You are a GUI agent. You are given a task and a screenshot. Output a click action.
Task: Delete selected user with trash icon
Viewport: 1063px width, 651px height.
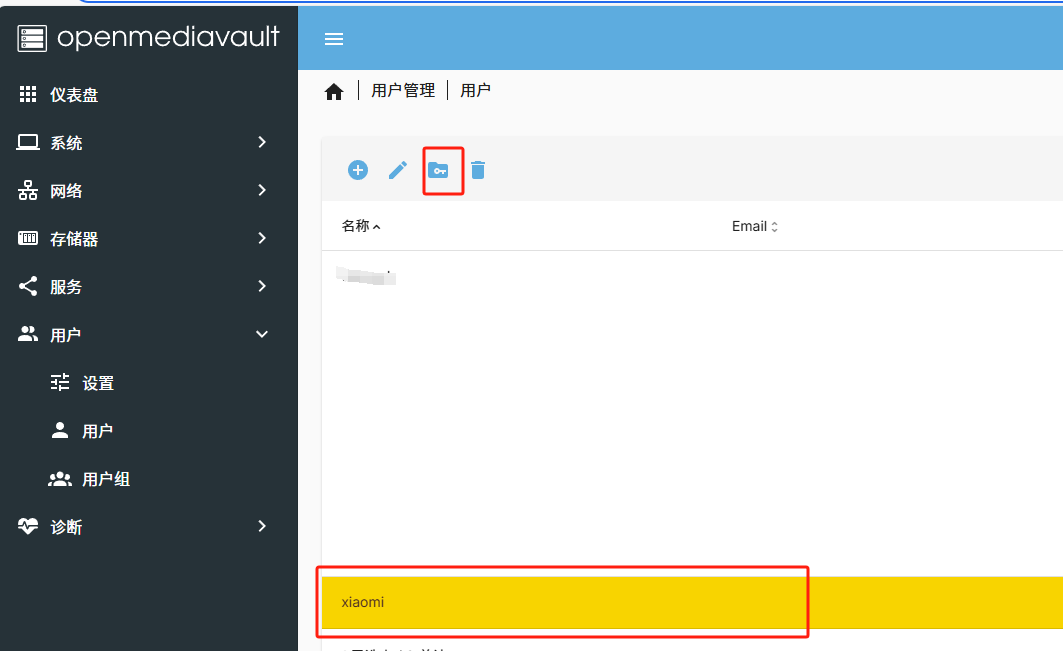click(x=478, y=170)
